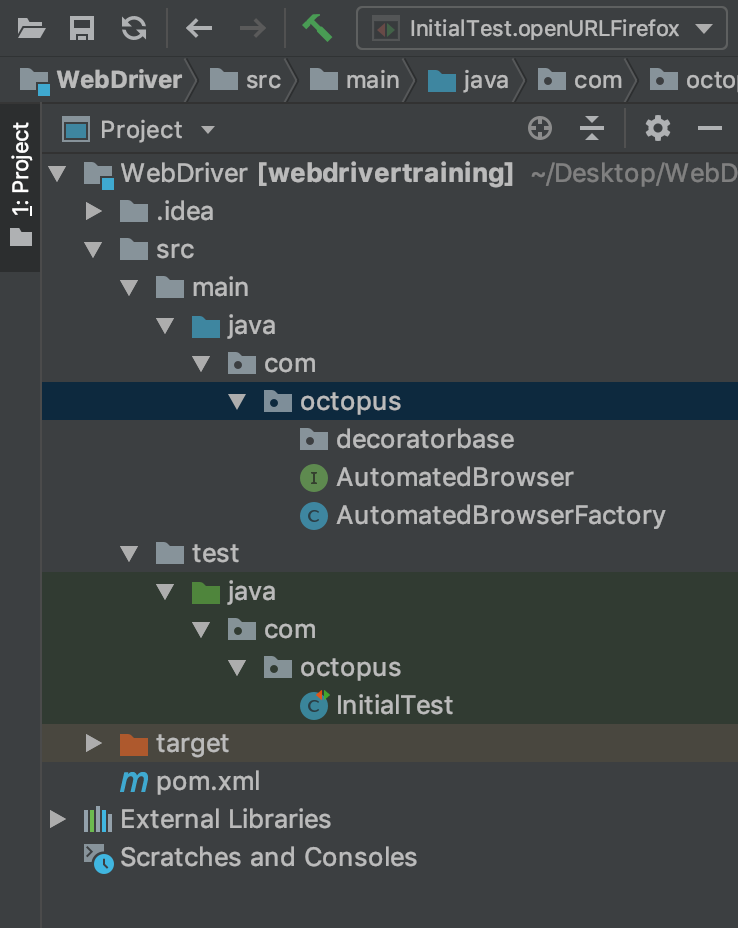Expand the target folder arrow
Screen dimensions: 738x928
point(94,743)
